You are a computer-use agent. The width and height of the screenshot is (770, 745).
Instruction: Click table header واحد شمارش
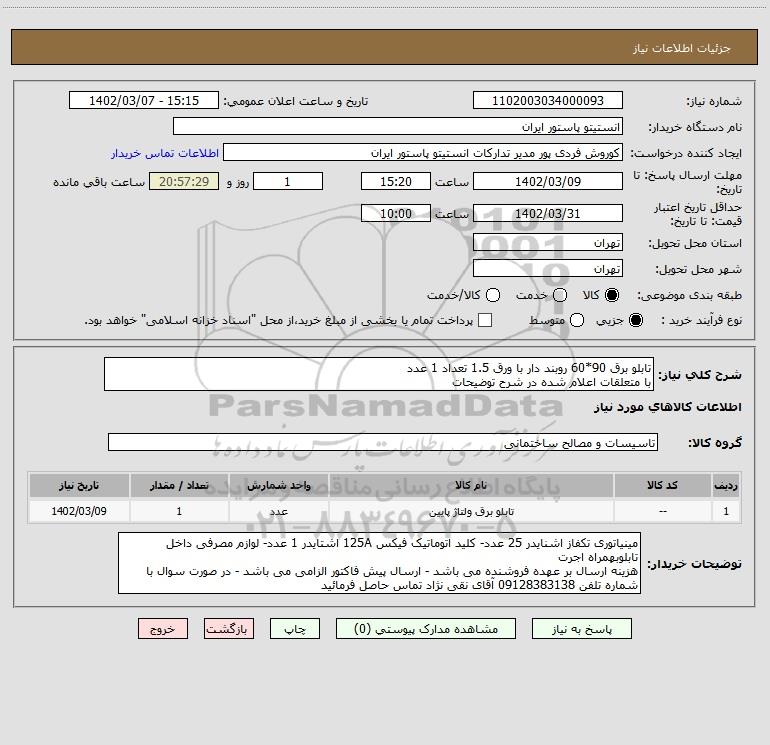pos(278,485)
